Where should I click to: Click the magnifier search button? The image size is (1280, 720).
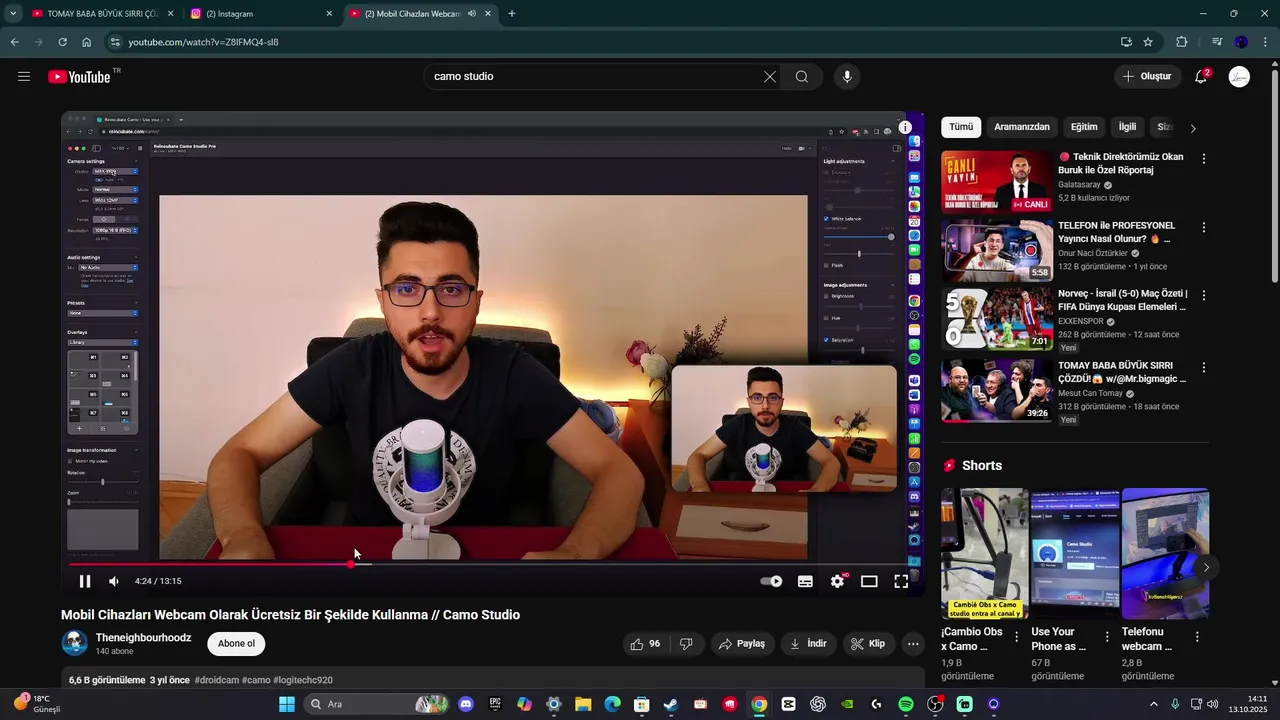click(x=802, y=77)
